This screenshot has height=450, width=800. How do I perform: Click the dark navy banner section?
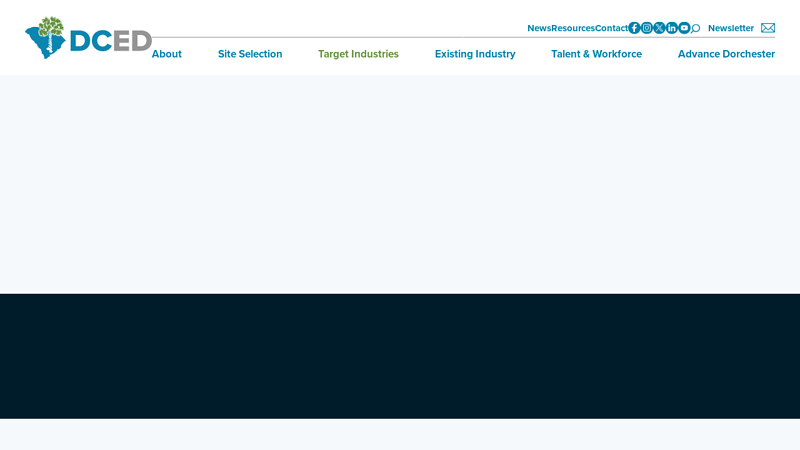pos(400,355)
